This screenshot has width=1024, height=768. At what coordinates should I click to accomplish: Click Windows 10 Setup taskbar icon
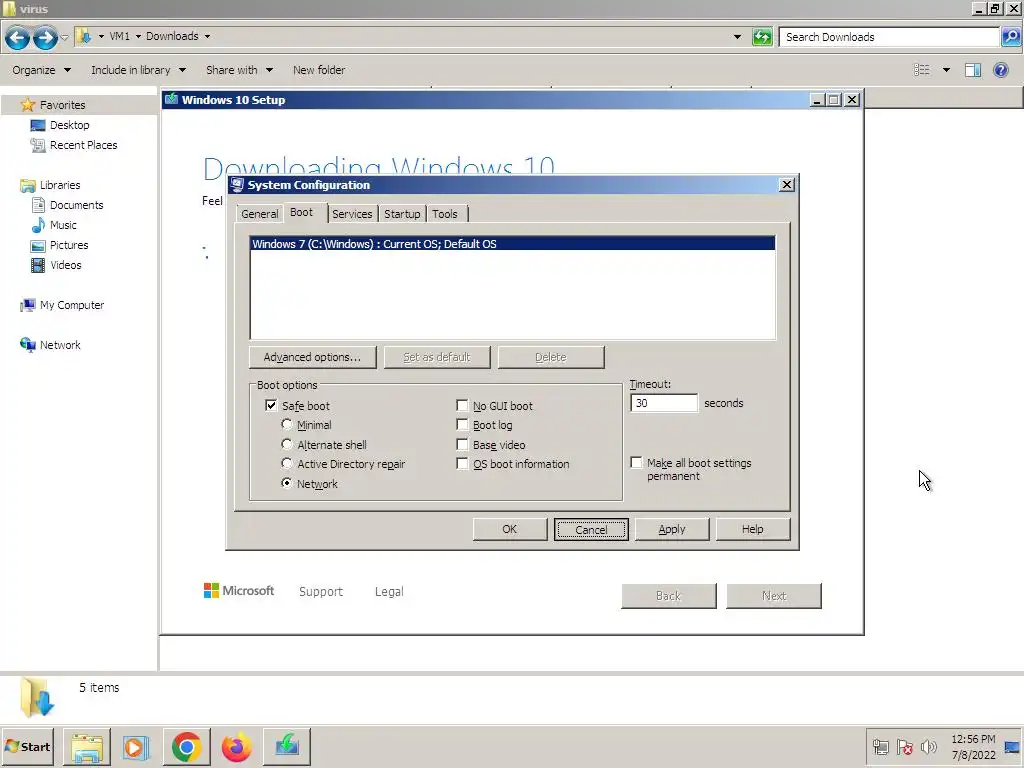point(287,746)
